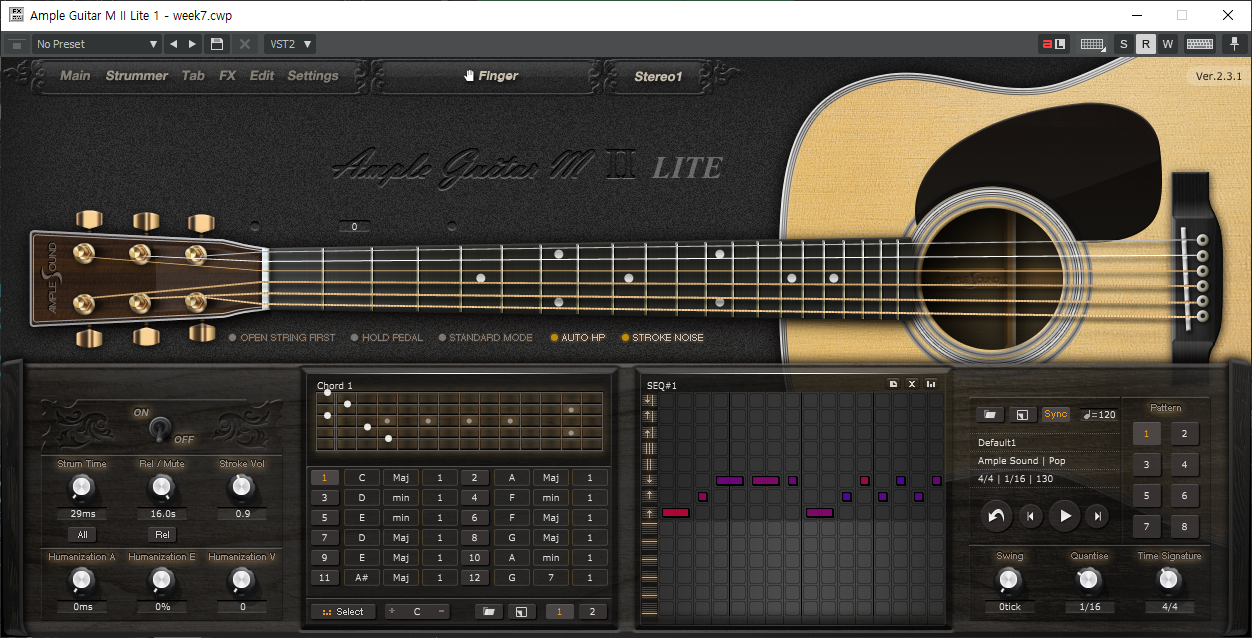This screenshot has height=638, width=1252.
Task: Select chord slot number 1
Action: pyautogui.click(x=325, y=478)
